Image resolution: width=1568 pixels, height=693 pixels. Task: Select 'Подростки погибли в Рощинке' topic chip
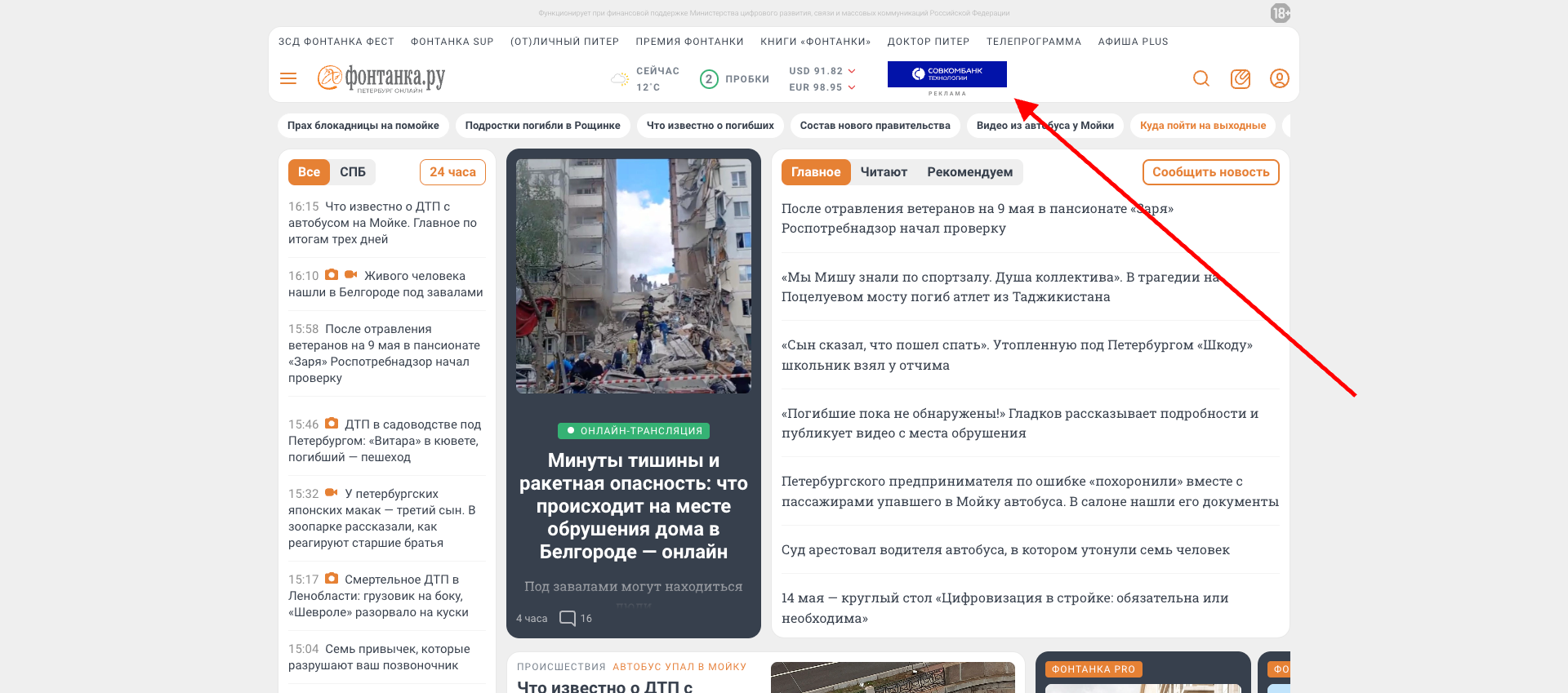[543, 126]
